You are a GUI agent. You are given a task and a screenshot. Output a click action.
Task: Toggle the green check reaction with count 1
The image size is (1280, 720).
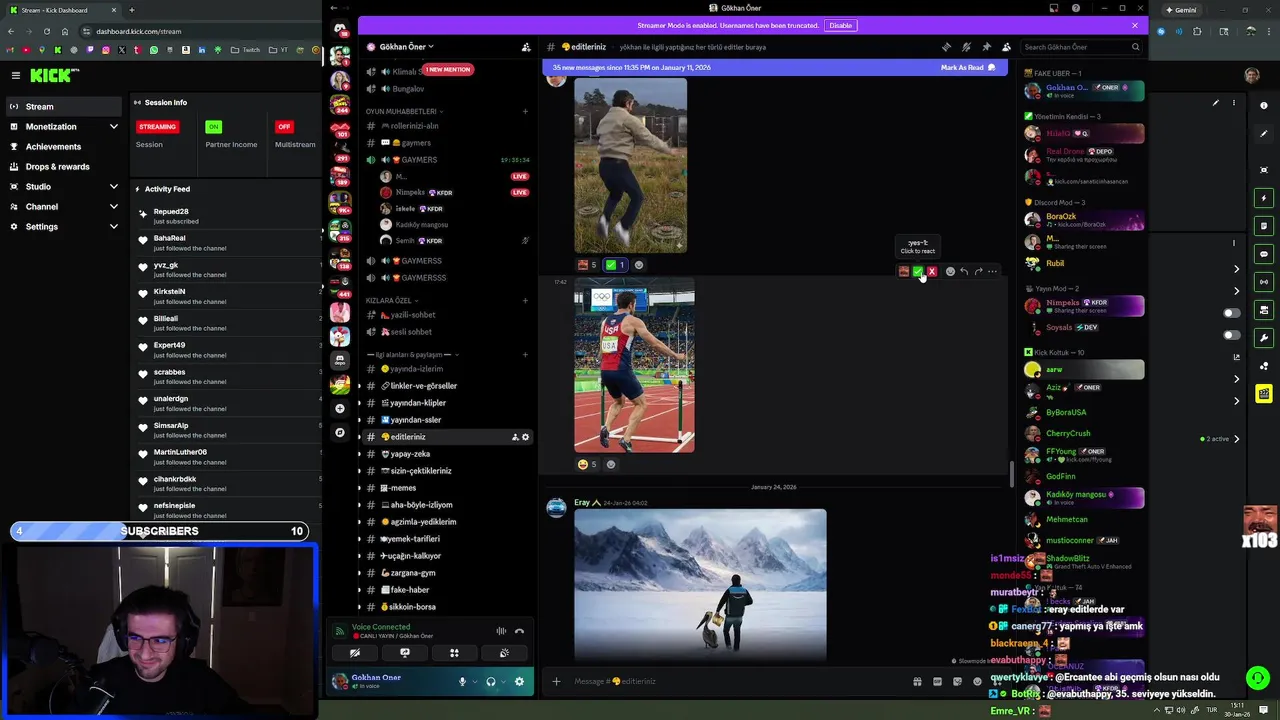pos(615,265)
